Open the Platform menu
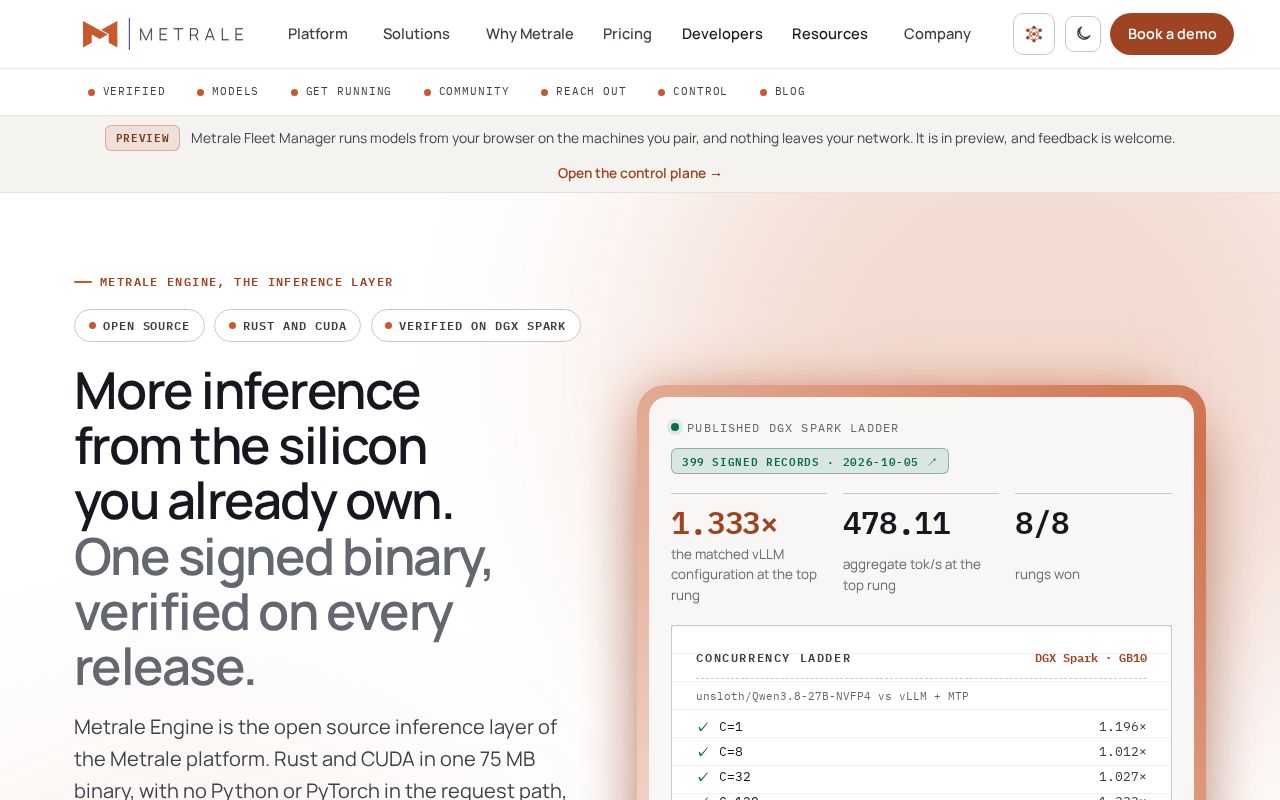Viewport: 1280px width, 800px height. pos(318,34)
